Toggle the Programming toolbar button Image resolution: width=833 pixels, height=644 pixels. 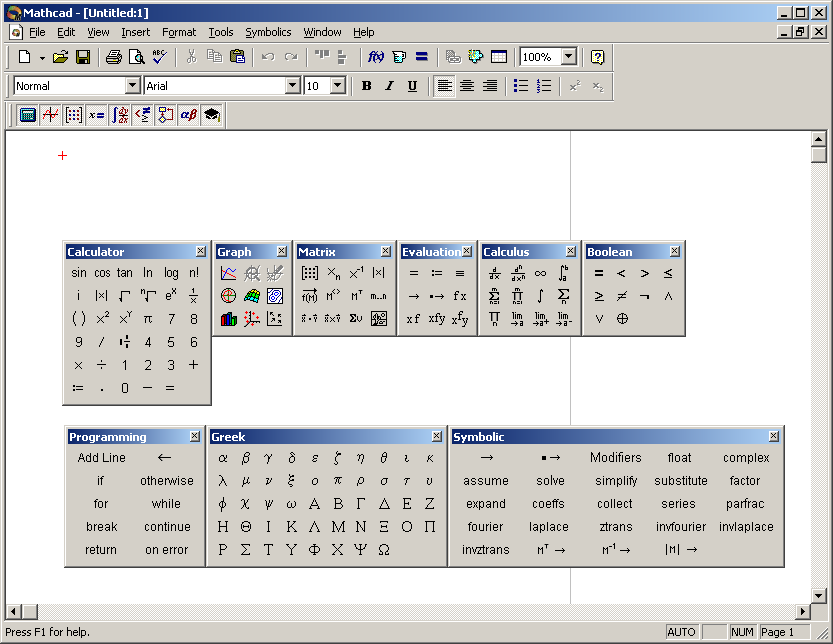point(166,115)
